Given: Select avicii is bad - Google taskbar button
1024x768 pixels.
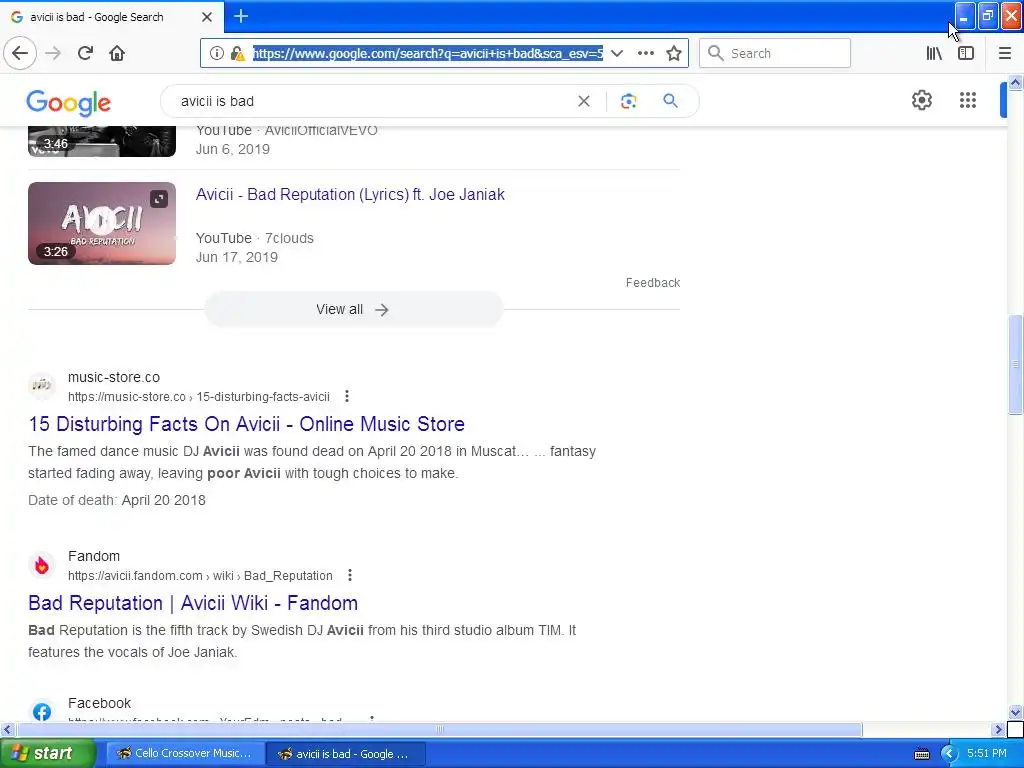Looking at the screenshot, I should click(346, 754).
